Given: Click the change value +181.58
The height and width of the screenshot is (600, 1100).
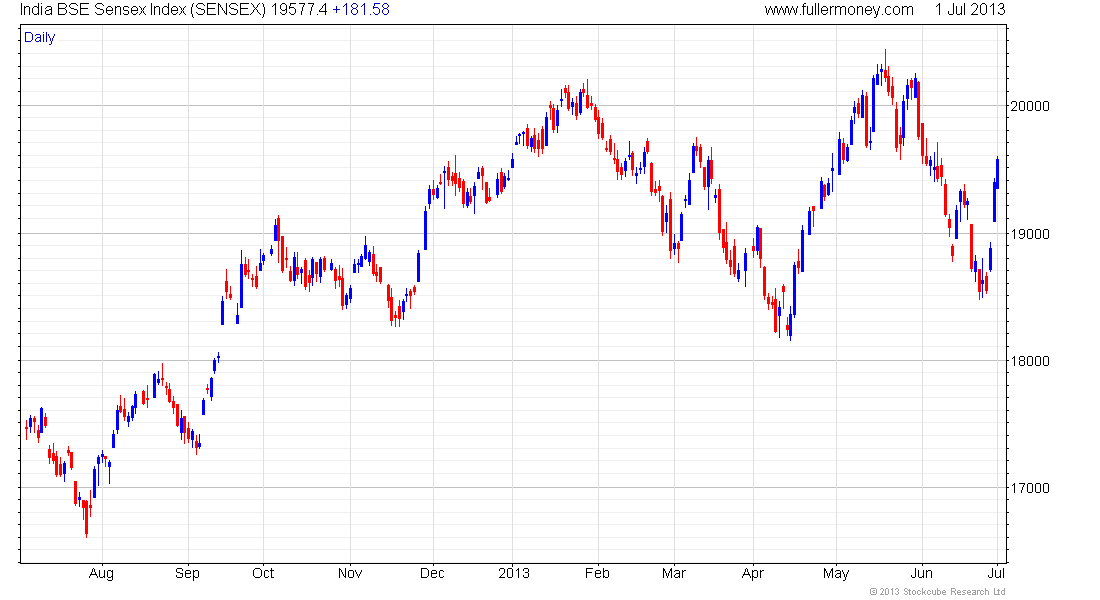Looking at the screenshot, I should (x=361, y=10).
